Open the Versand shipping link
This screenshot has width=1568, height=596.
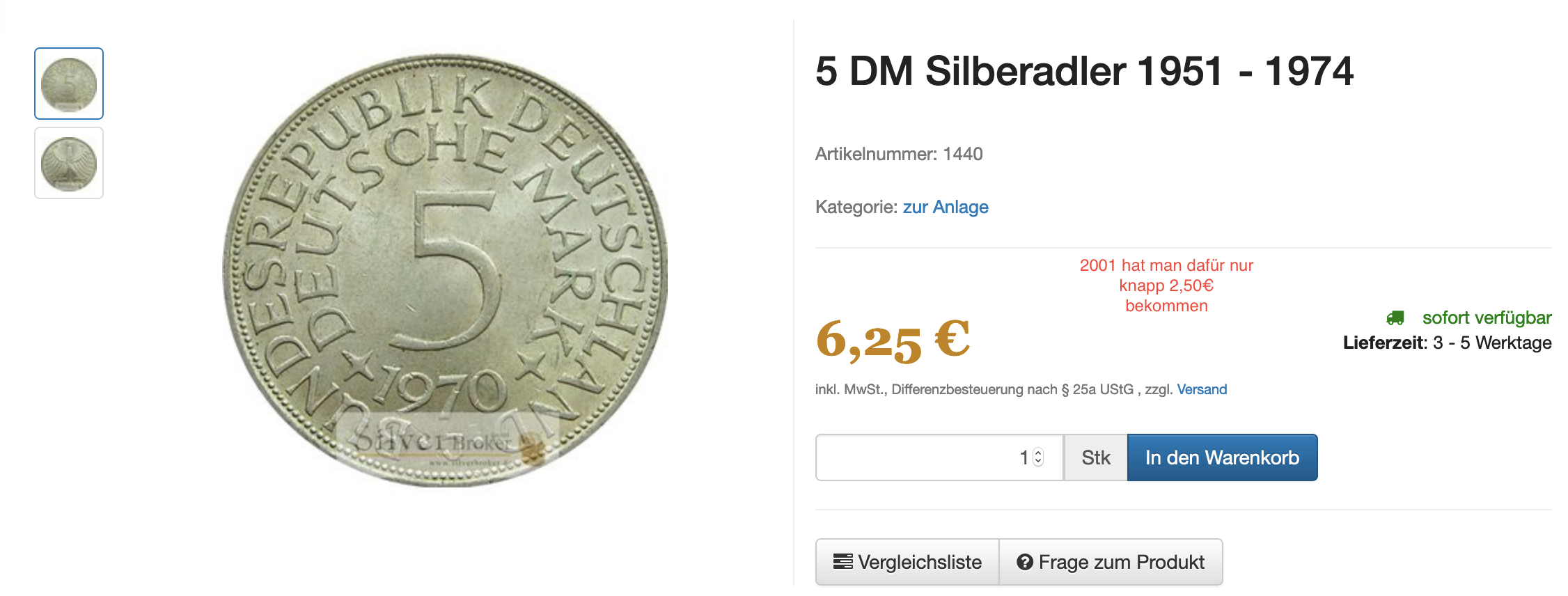point(1202,389)
